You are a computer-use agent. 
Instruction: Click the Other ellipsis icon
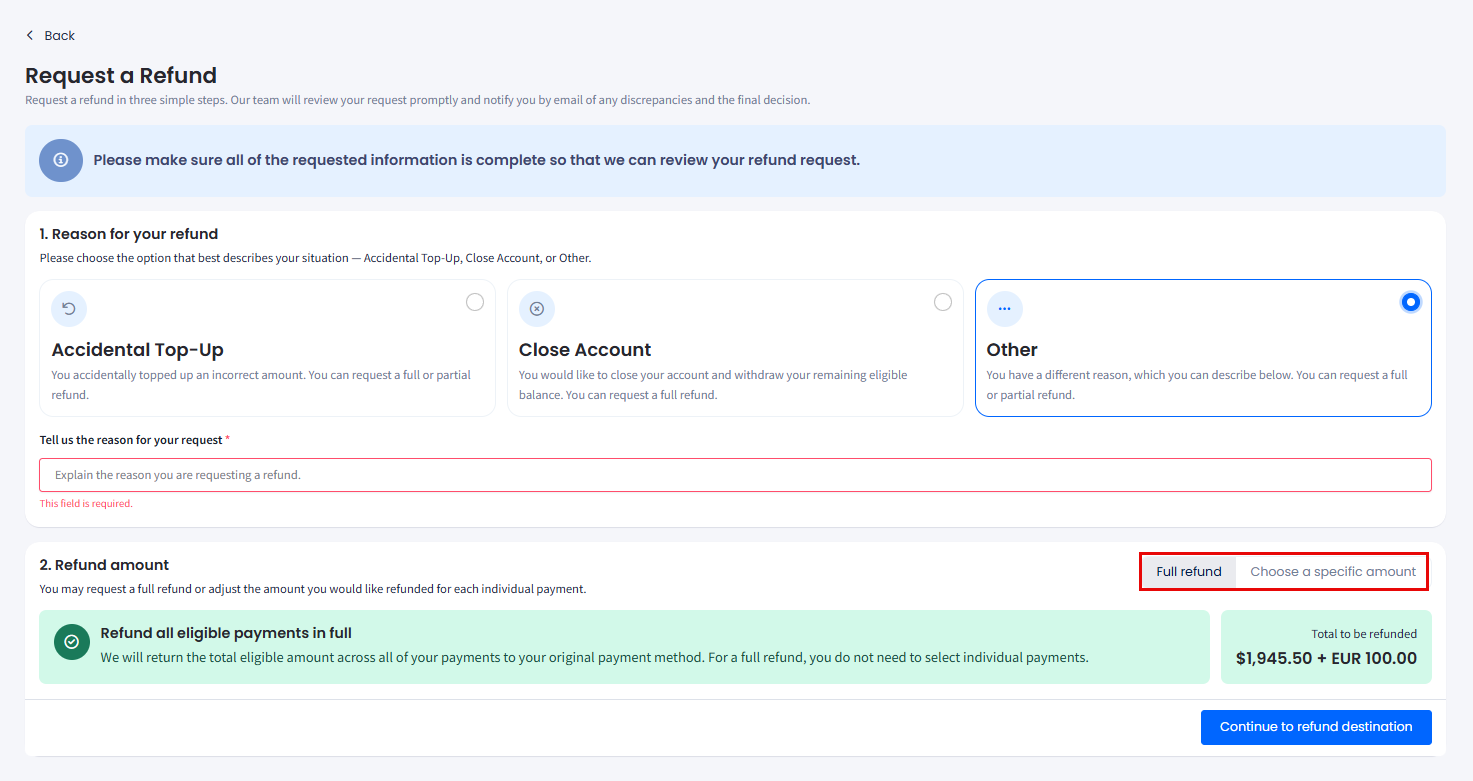[x=1005, y=309]
